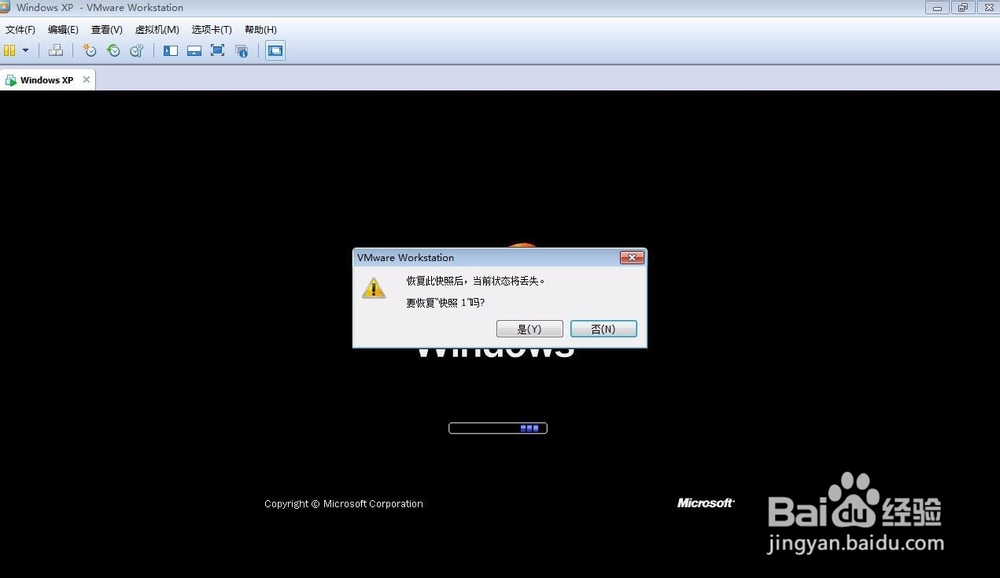The image size is (1000, 578).
Task: Click the VMware app icon in title bar
Action: tap(5, 7)
